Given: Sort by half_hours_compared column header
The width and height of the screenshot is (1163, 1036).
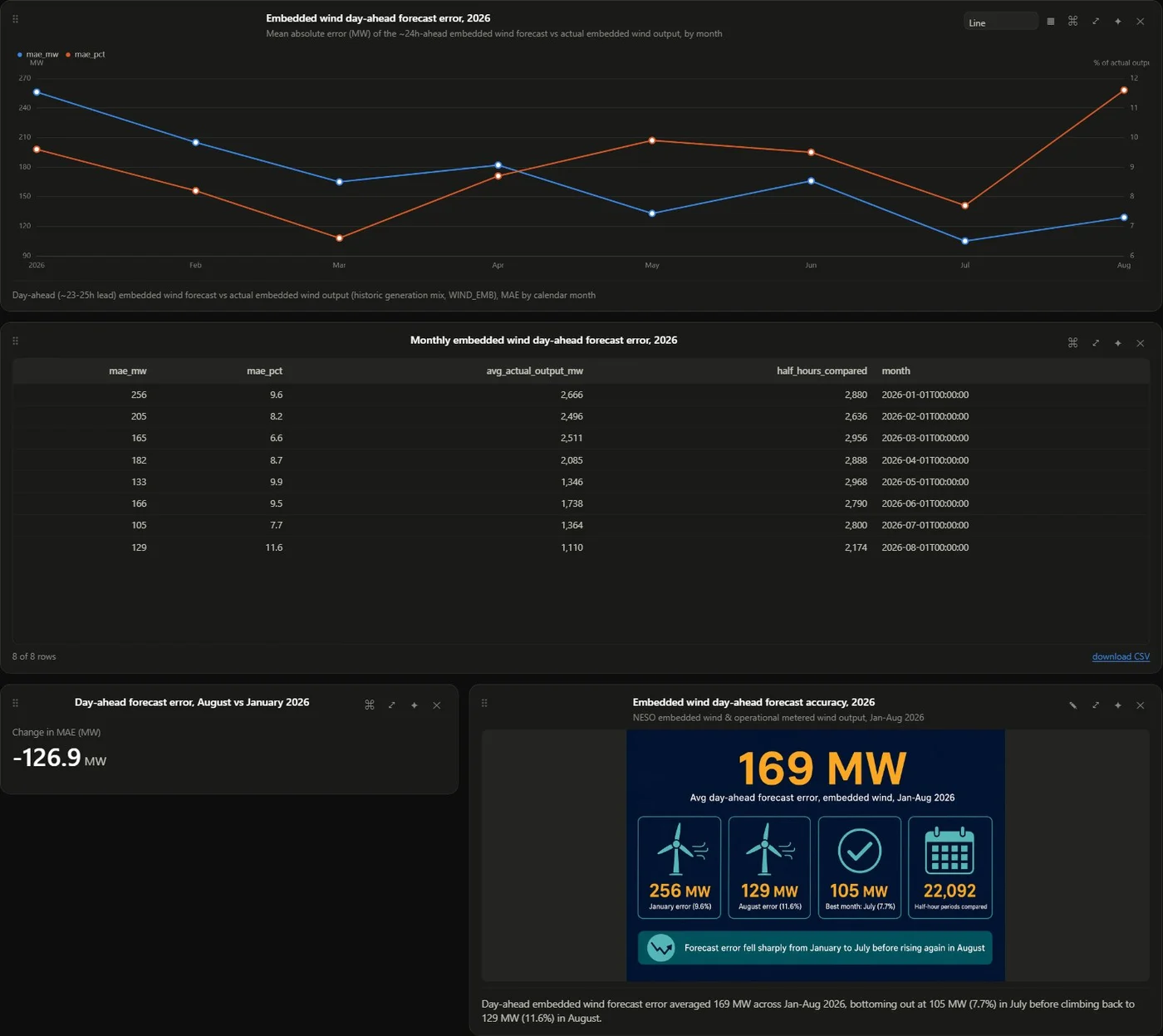Looking at the screenshot, I should click(x=822, y=371).
